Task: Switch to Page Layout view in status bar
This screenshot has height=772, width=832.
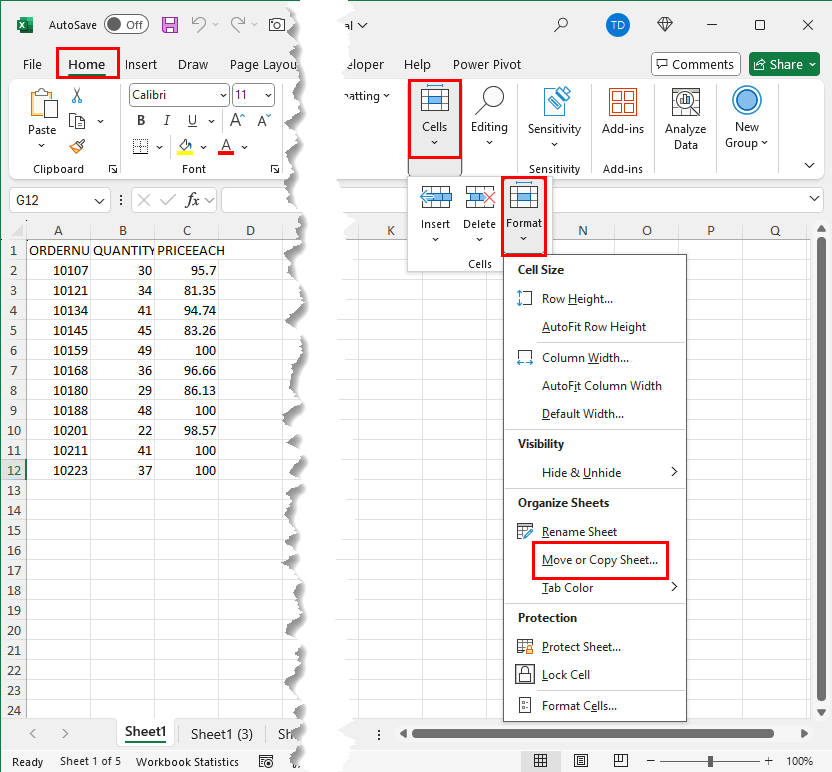Action: [x=581, y=761]
